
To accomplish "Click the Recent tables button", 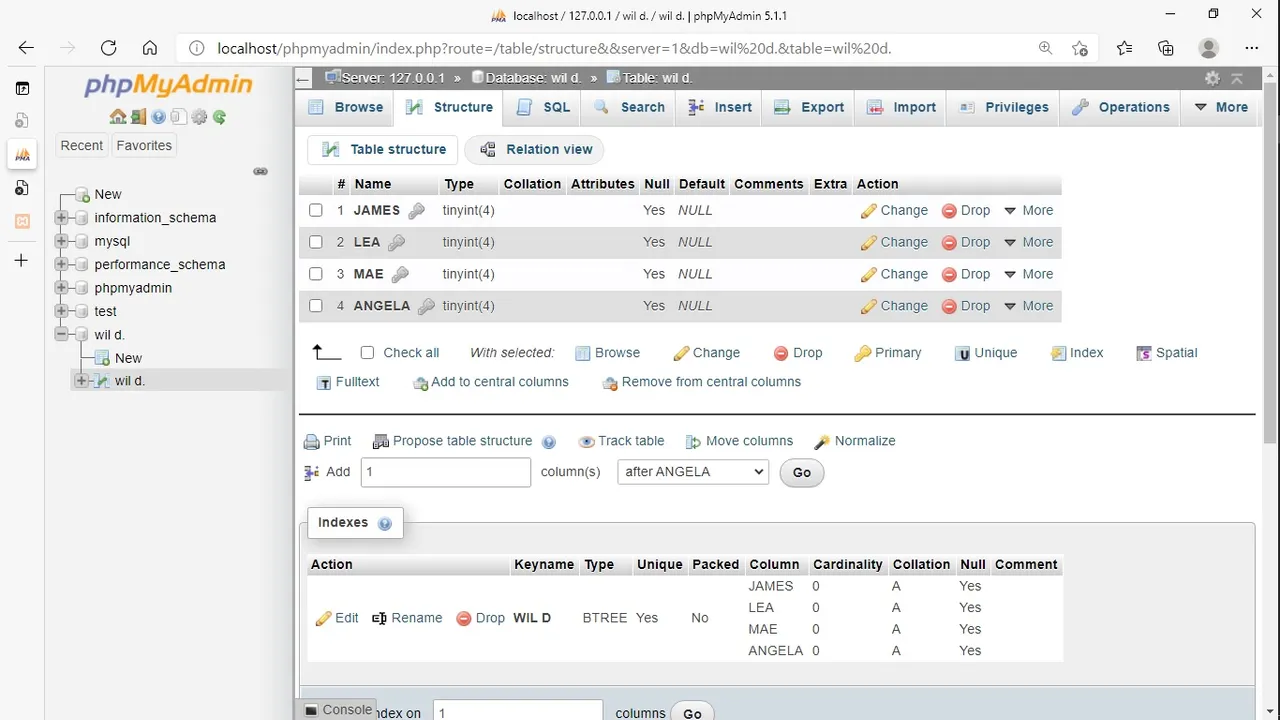I will point(81,146).
